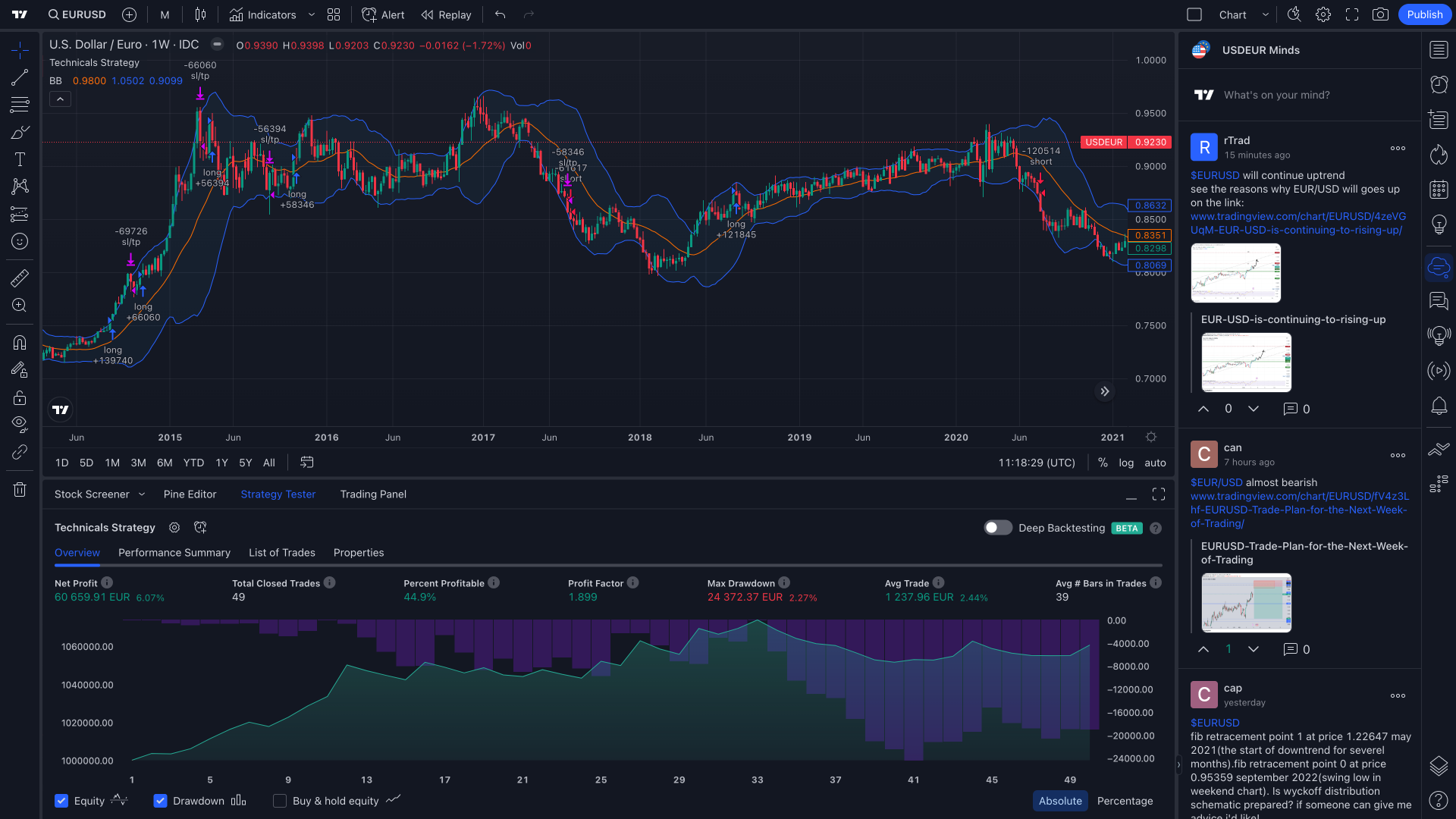
Task: Select the Measure ruler tool
Action: [19, 278]
